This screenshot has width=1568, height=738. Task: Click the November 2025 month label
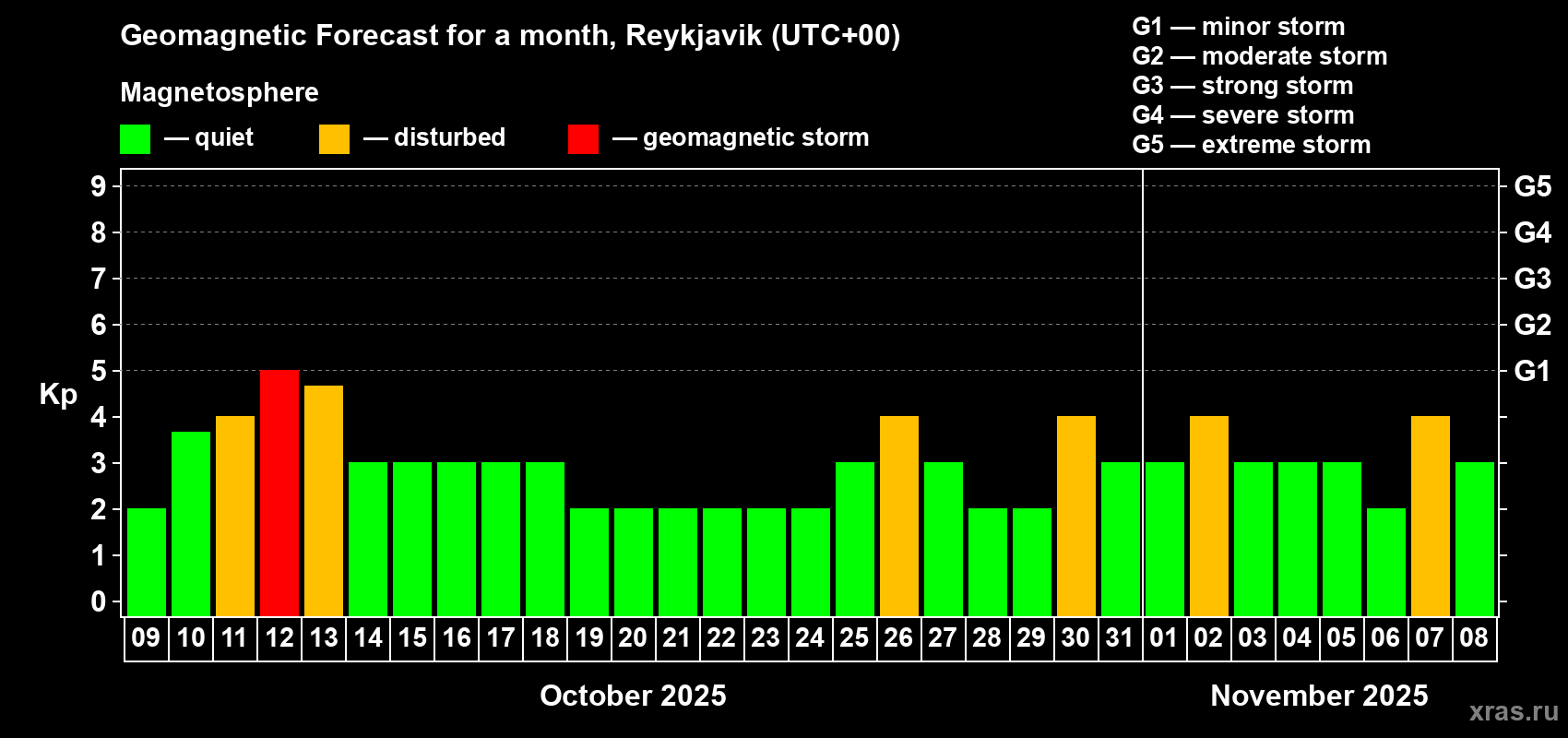1319,696
